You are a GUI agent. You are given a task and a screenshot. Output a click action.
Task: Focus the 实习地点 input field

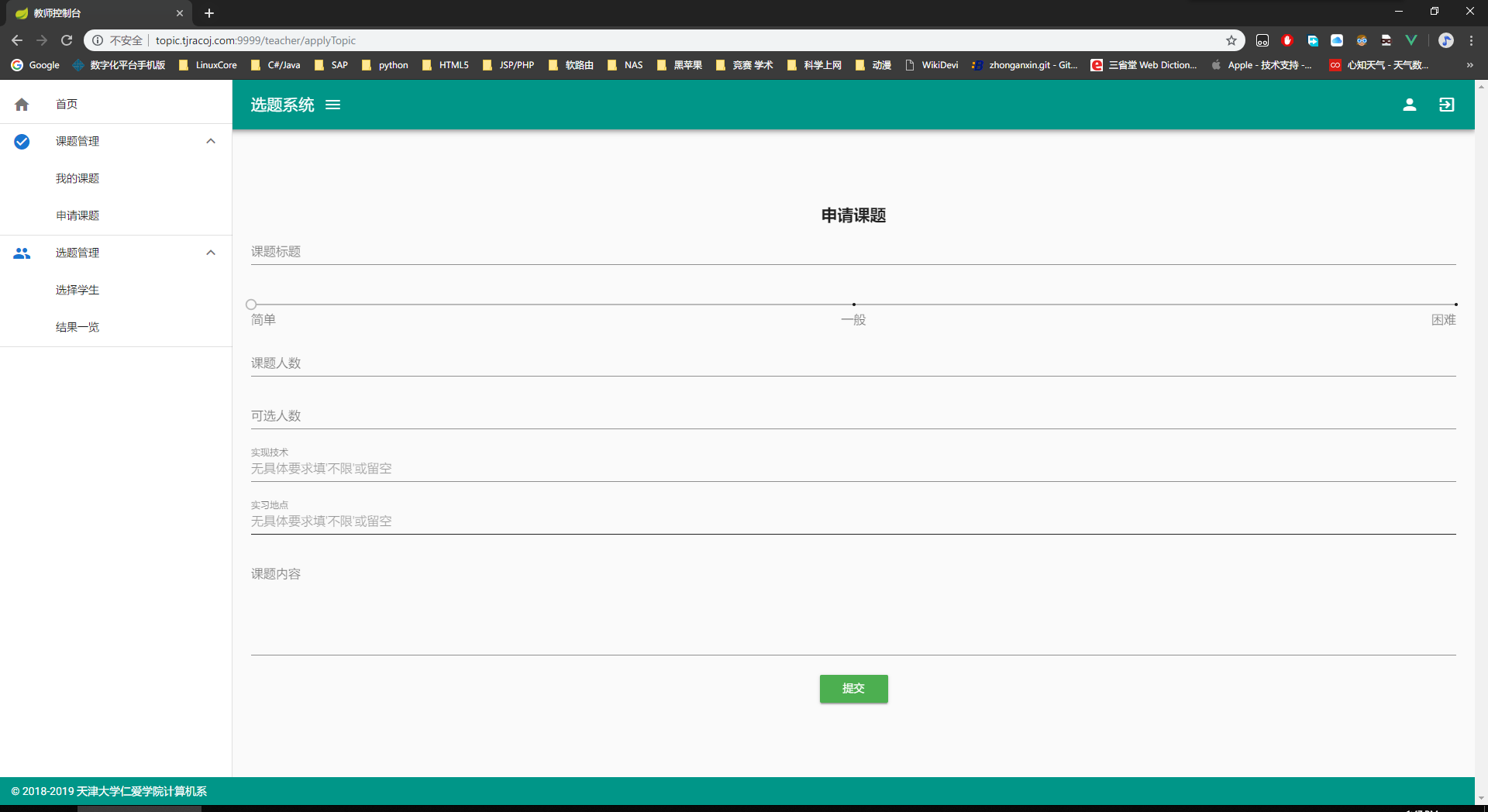coord(853,521)
